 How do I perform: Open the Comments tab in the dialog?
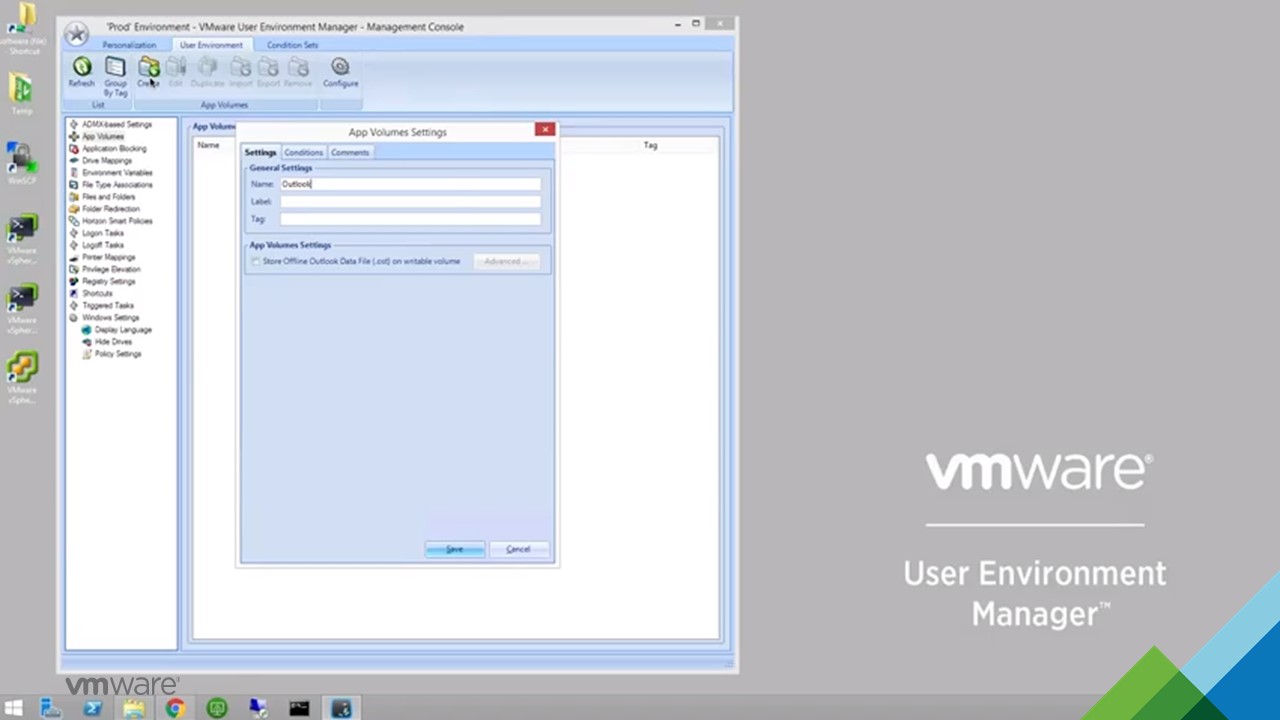(x=350, y=152)
